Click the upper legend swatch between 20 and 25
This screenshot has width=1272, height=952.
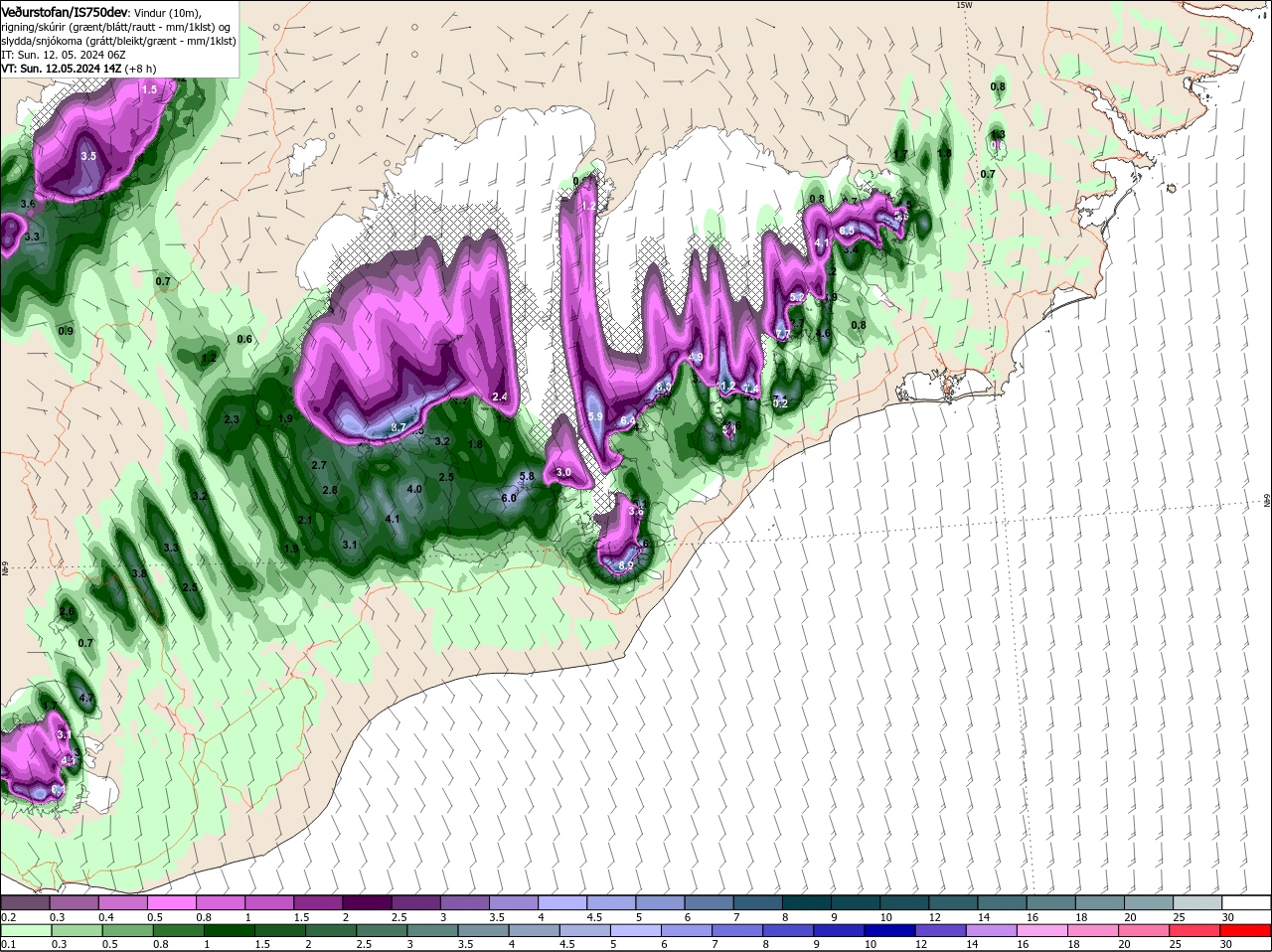[1147, 902]
